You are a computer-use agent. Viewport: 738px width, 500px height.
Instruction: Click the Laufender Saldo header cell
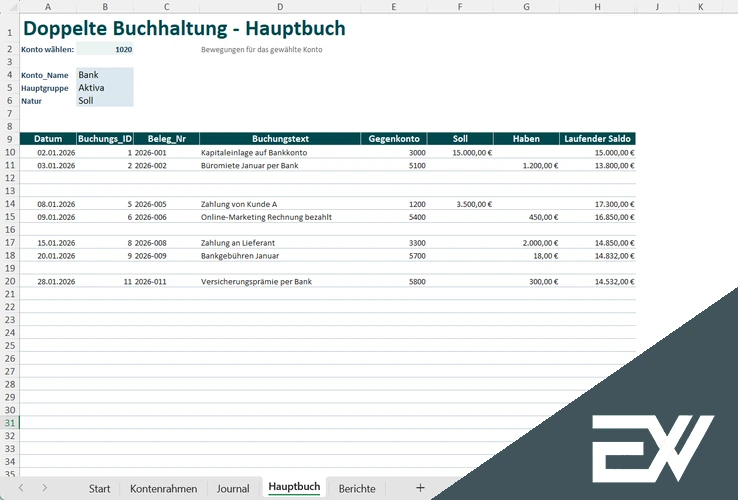597,139
